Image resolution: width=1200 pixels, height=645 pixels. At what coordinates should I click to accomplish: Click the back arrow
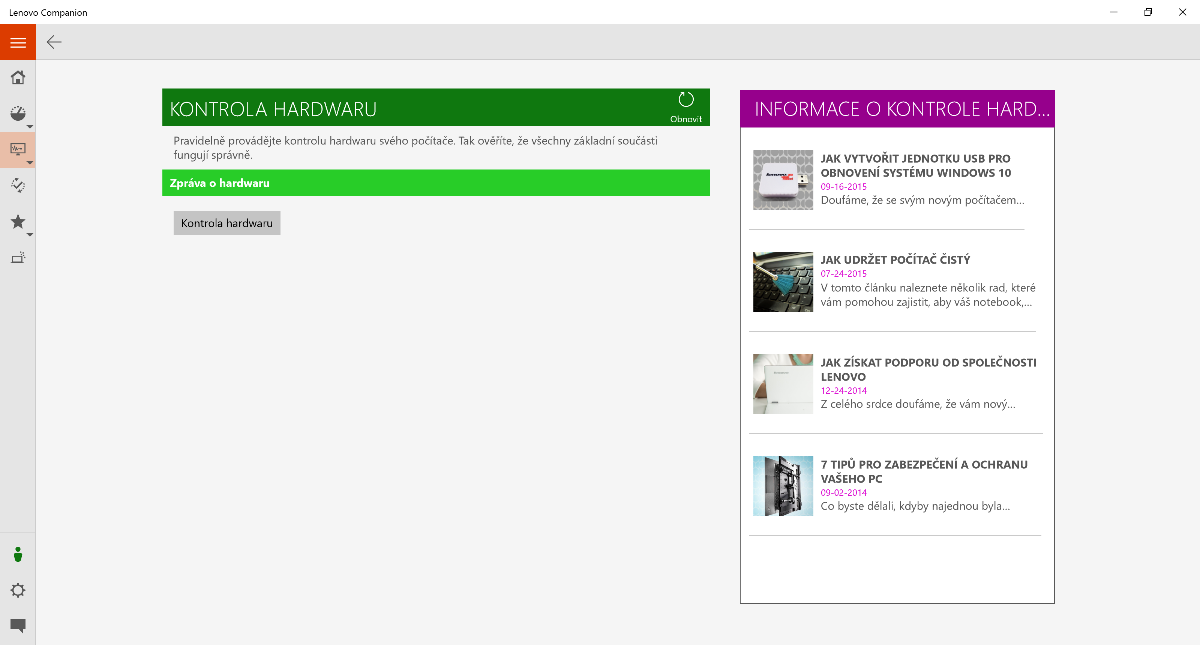tap(54, 42)
